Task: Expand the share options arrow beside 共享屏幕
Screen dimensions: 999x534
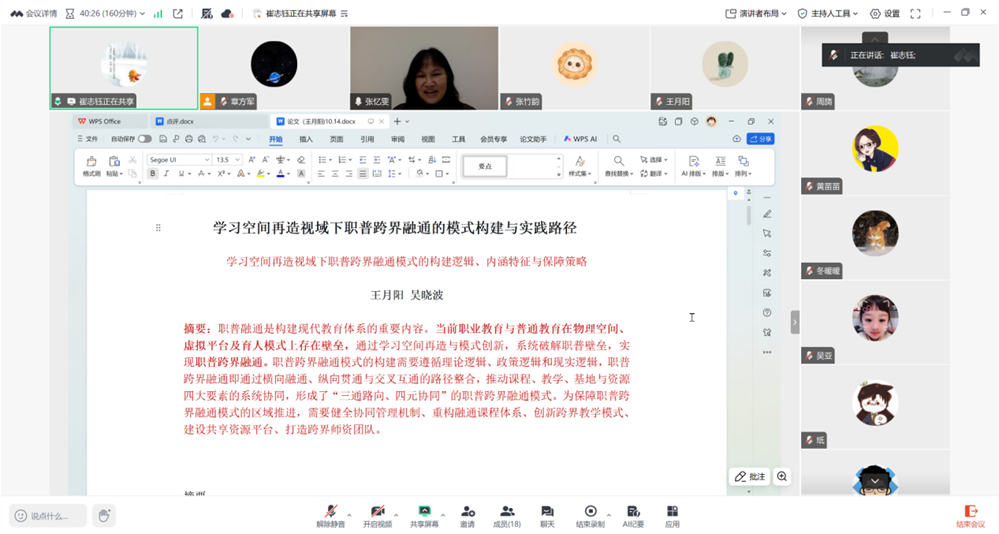Action: click(443, 514)
